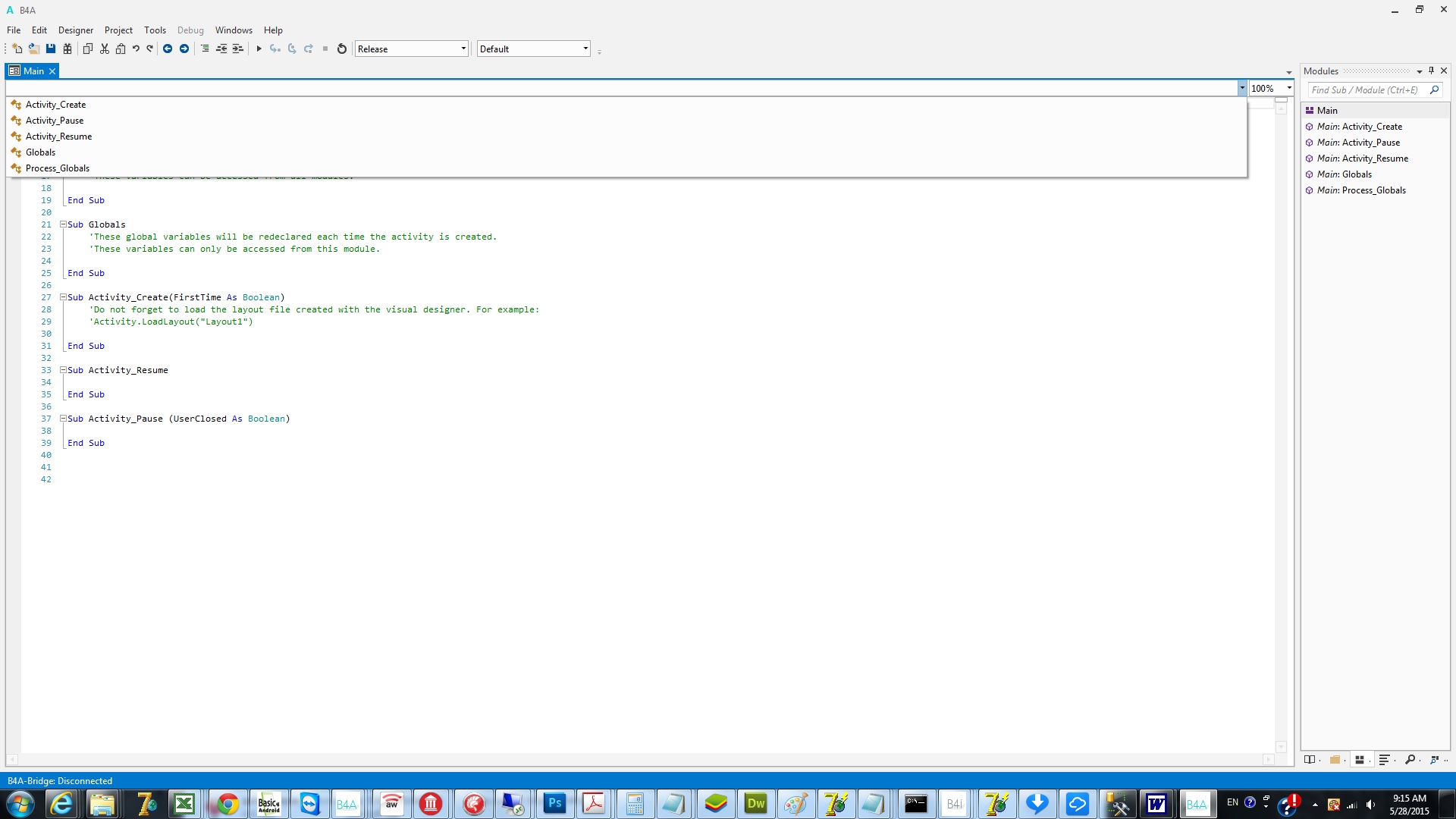Open Google Chrome from the taskbar
The width and height of the screenshot is (1456, 819).
click(x=227, y=804)
